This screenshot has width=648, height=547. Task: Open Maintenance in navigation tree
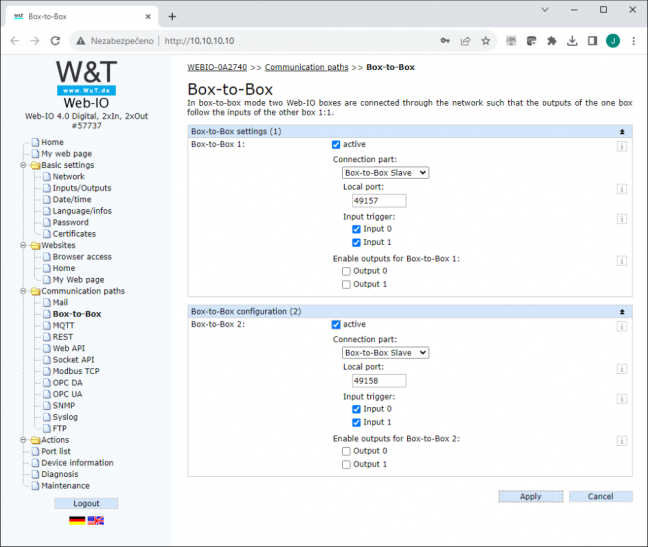(x=65, y=486)
